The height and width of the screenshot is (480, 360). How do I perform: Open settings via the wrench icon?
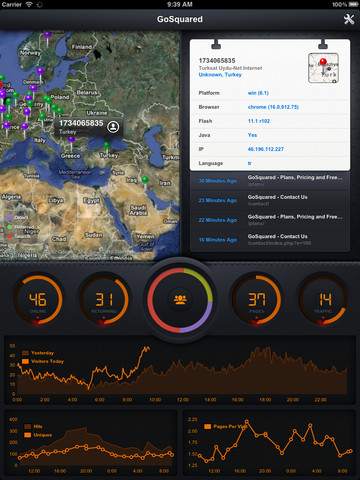pos(349,19)
